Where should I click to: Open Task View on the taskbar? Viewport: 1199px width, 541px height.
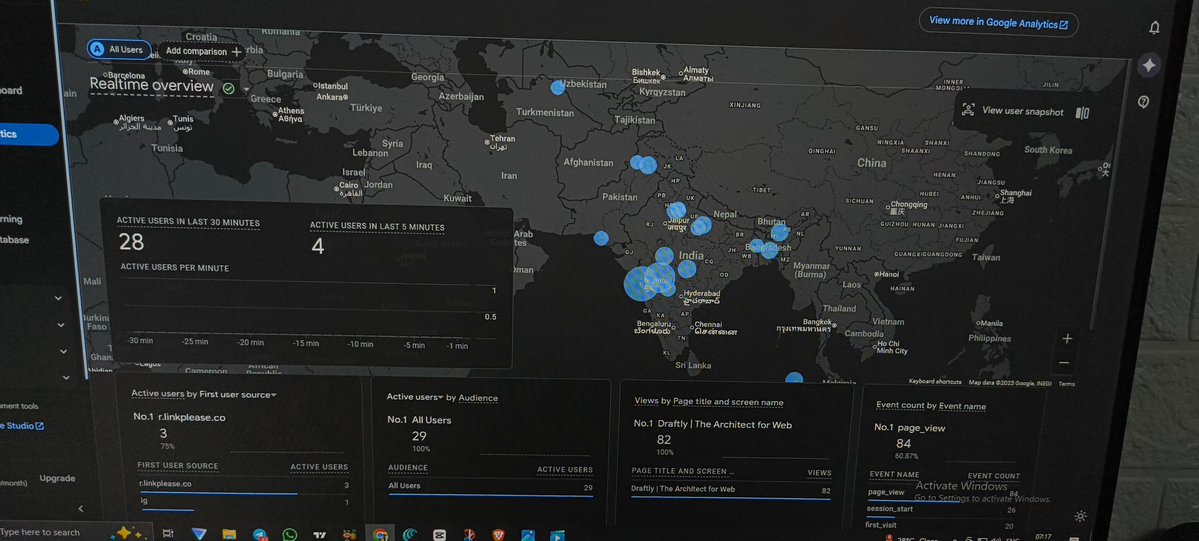pos(168,533)
